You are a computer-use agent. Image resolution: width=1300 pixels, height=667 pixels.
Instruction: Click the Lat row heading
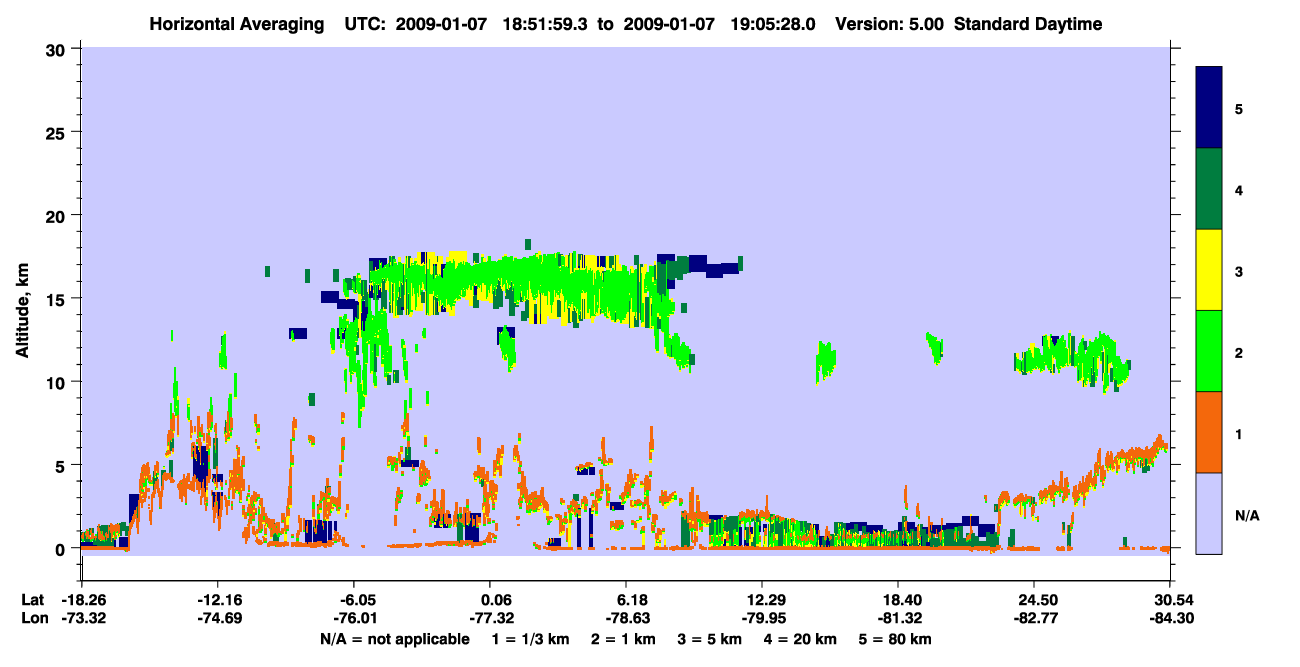click(31, 600)
